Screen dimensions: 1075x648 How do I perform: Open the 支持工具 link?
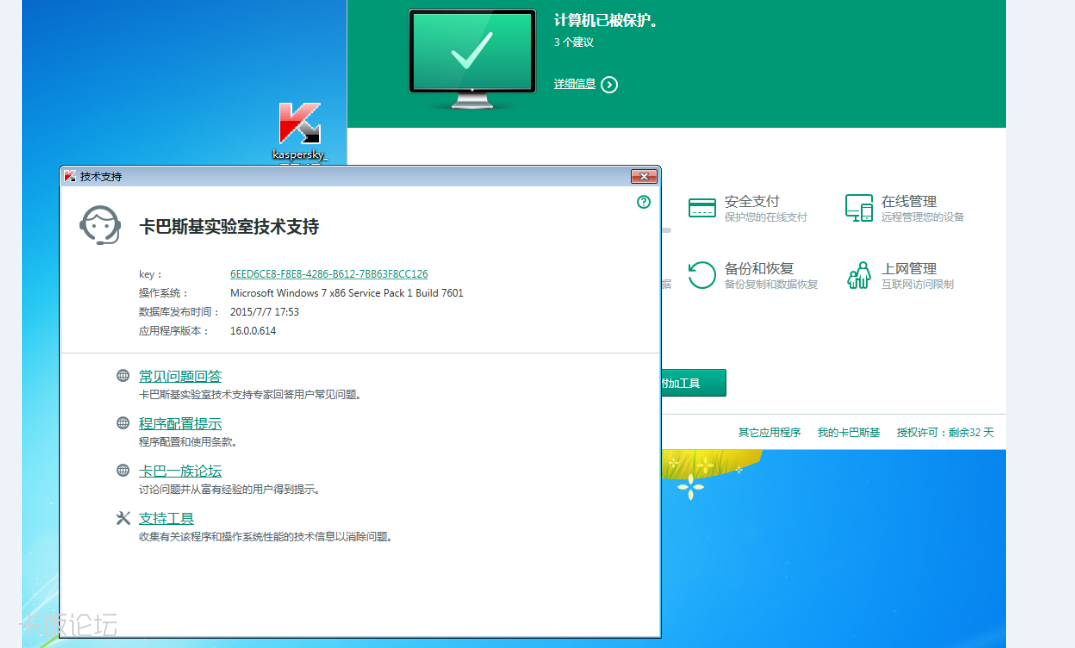(167, 518)
